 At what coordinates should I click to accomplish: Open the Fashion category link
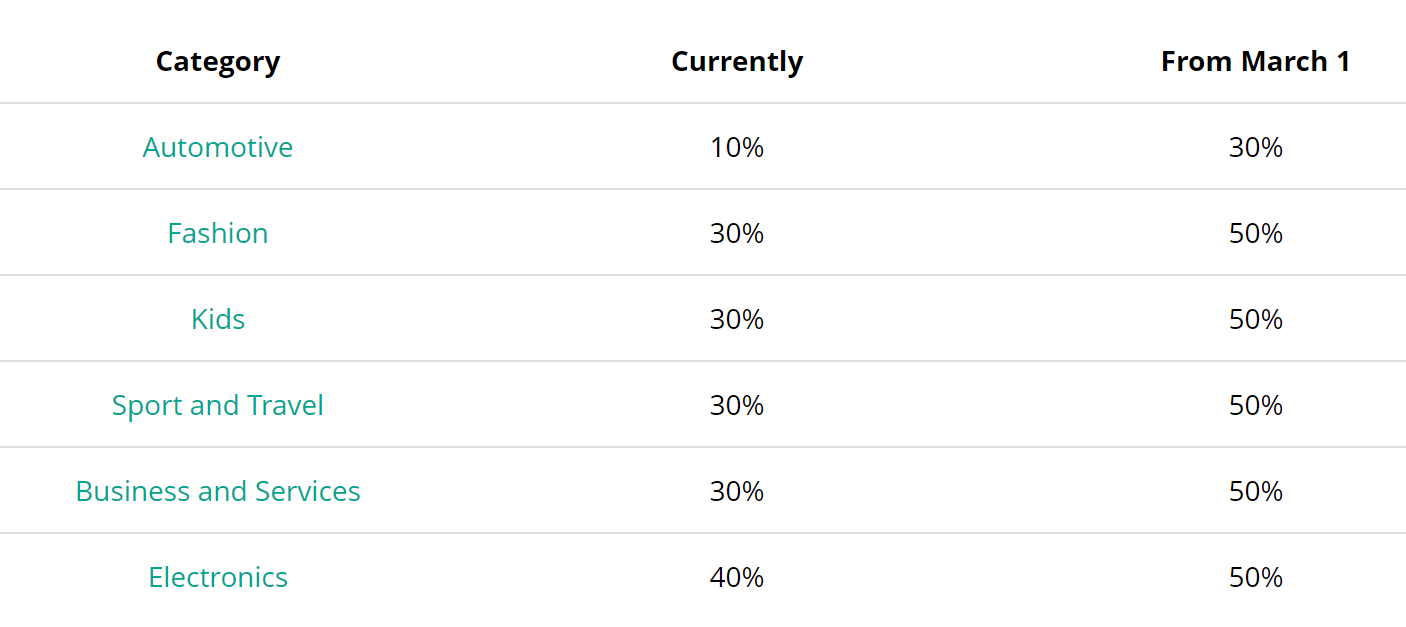click(218, 233)
